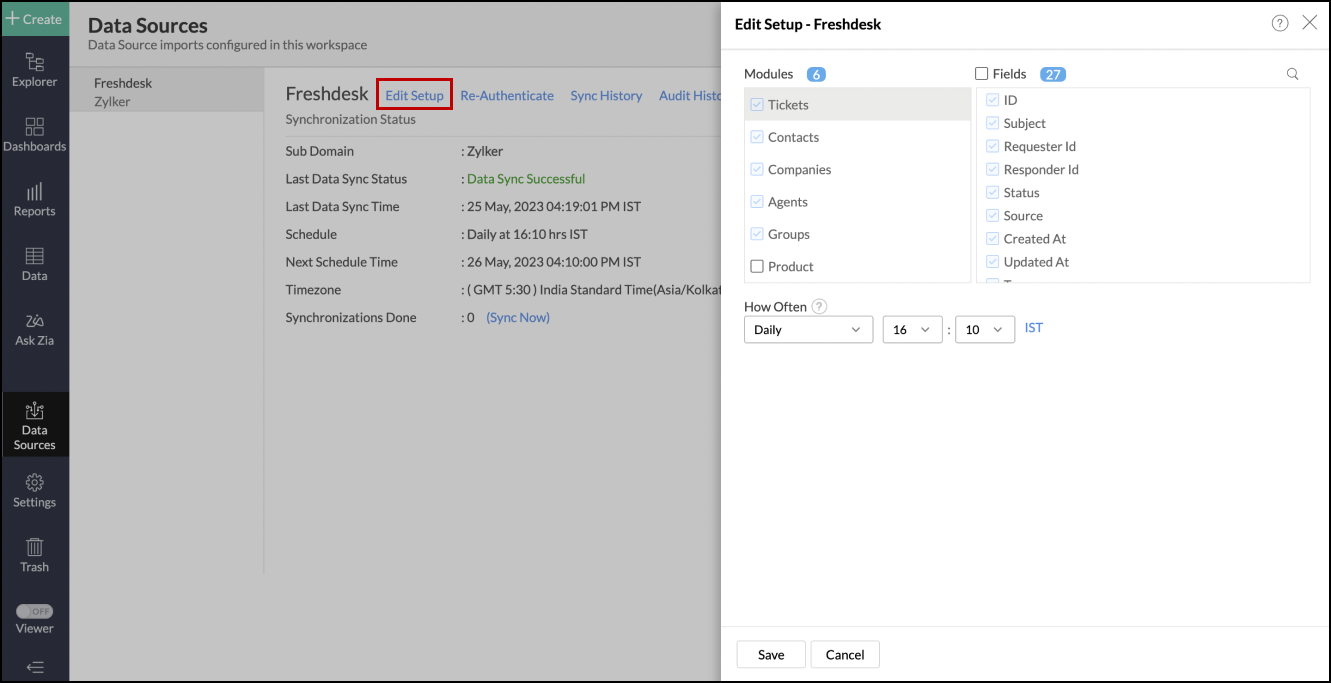Launch Ask Zia
Viewport: 1331px width, 683px height.
[35, 327]
